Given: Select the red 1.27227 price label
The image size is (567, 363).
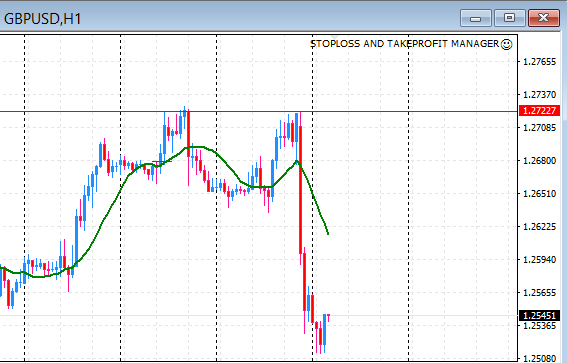Looking at the screenshot, I should 539,111.
